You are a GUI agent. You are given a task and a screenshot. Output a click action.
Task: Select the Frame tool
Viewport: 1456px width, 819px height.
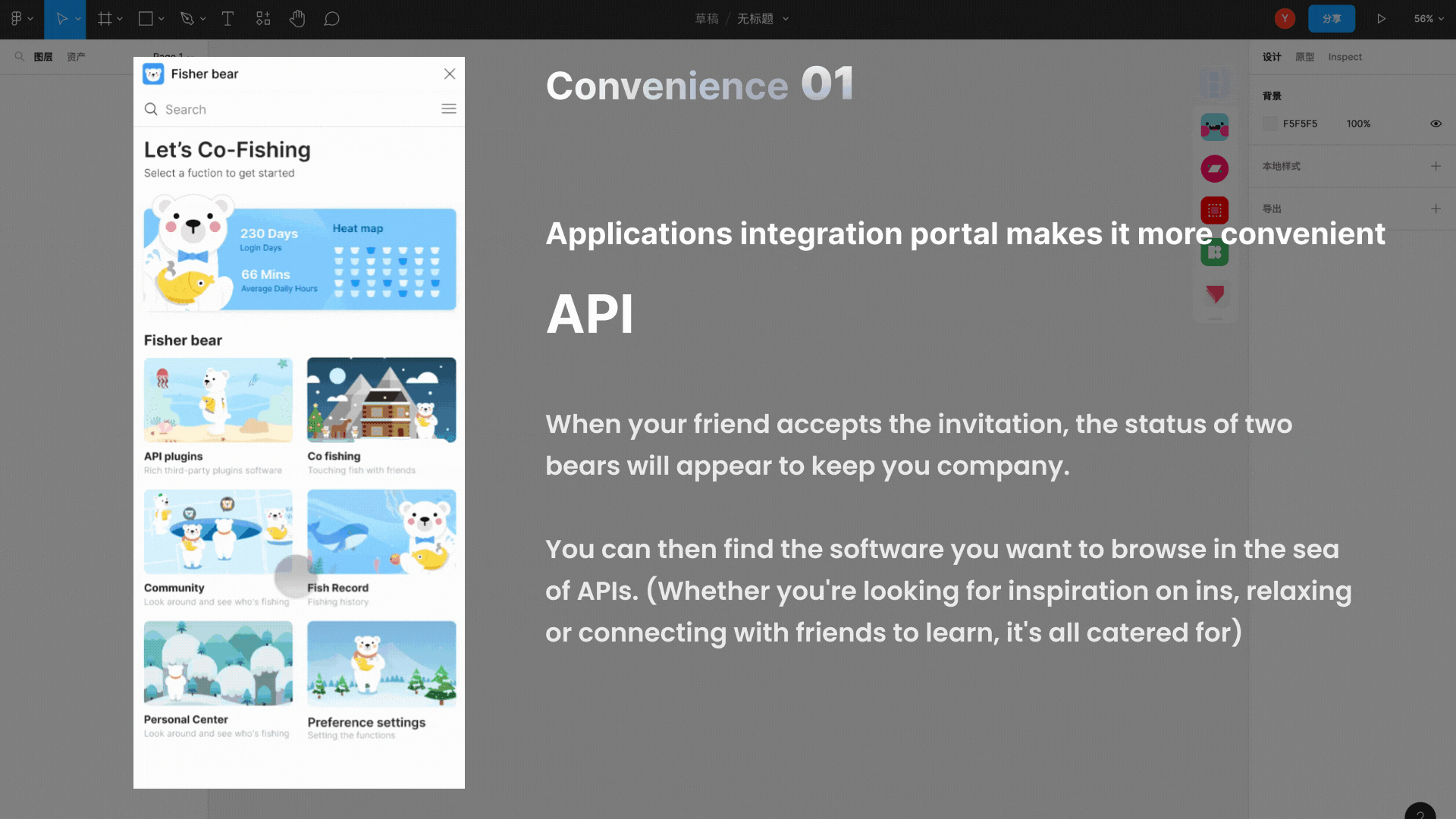click(105, 19)
